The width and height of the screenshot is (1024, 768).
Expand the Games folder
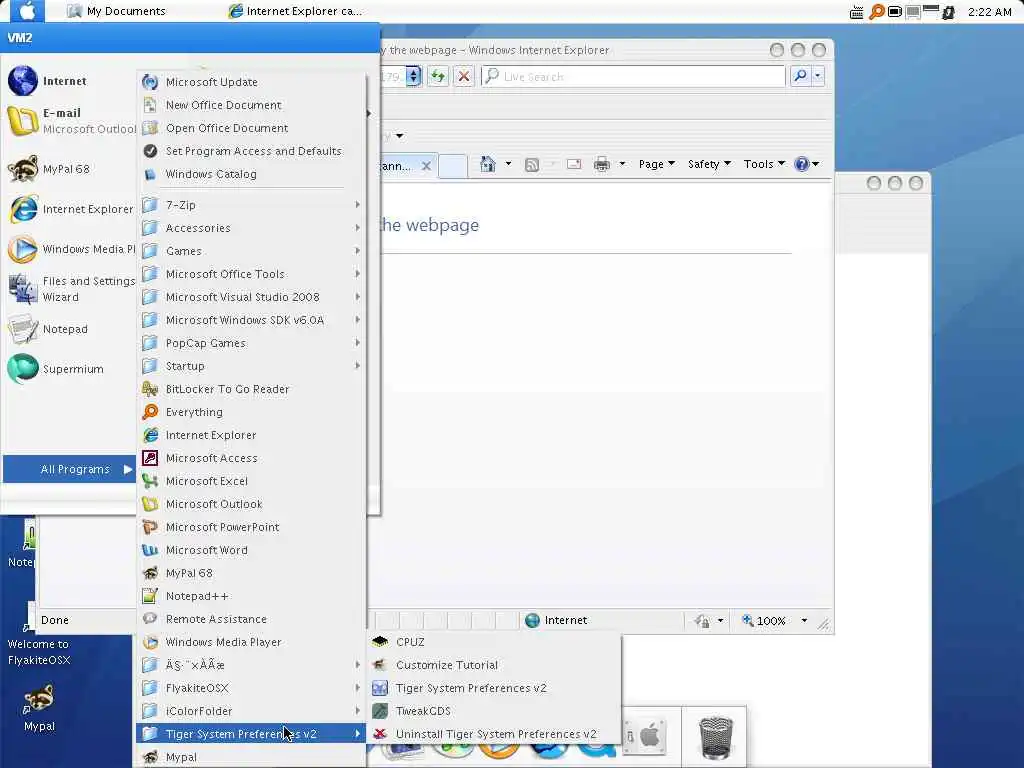tap(251, 251)
